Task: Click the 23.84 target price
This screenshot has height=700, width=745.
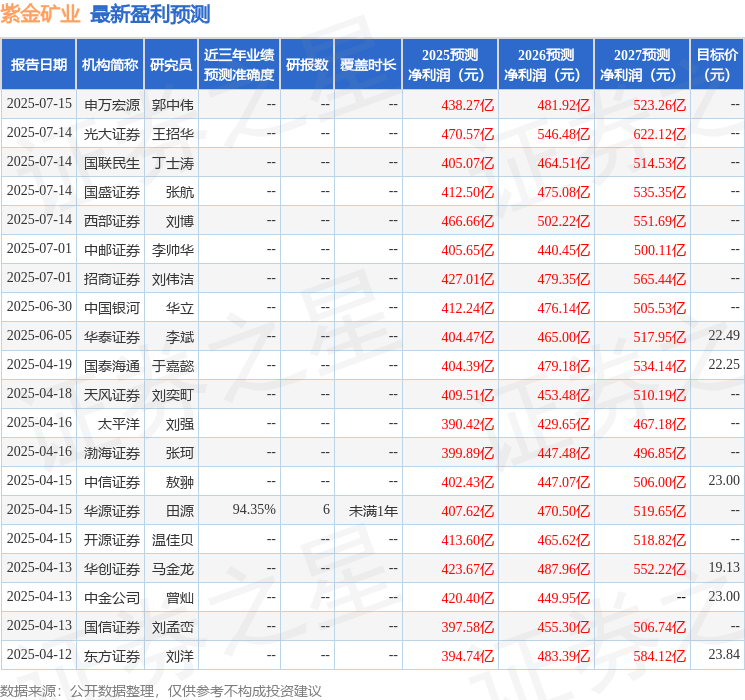Action: click(724, 654)
